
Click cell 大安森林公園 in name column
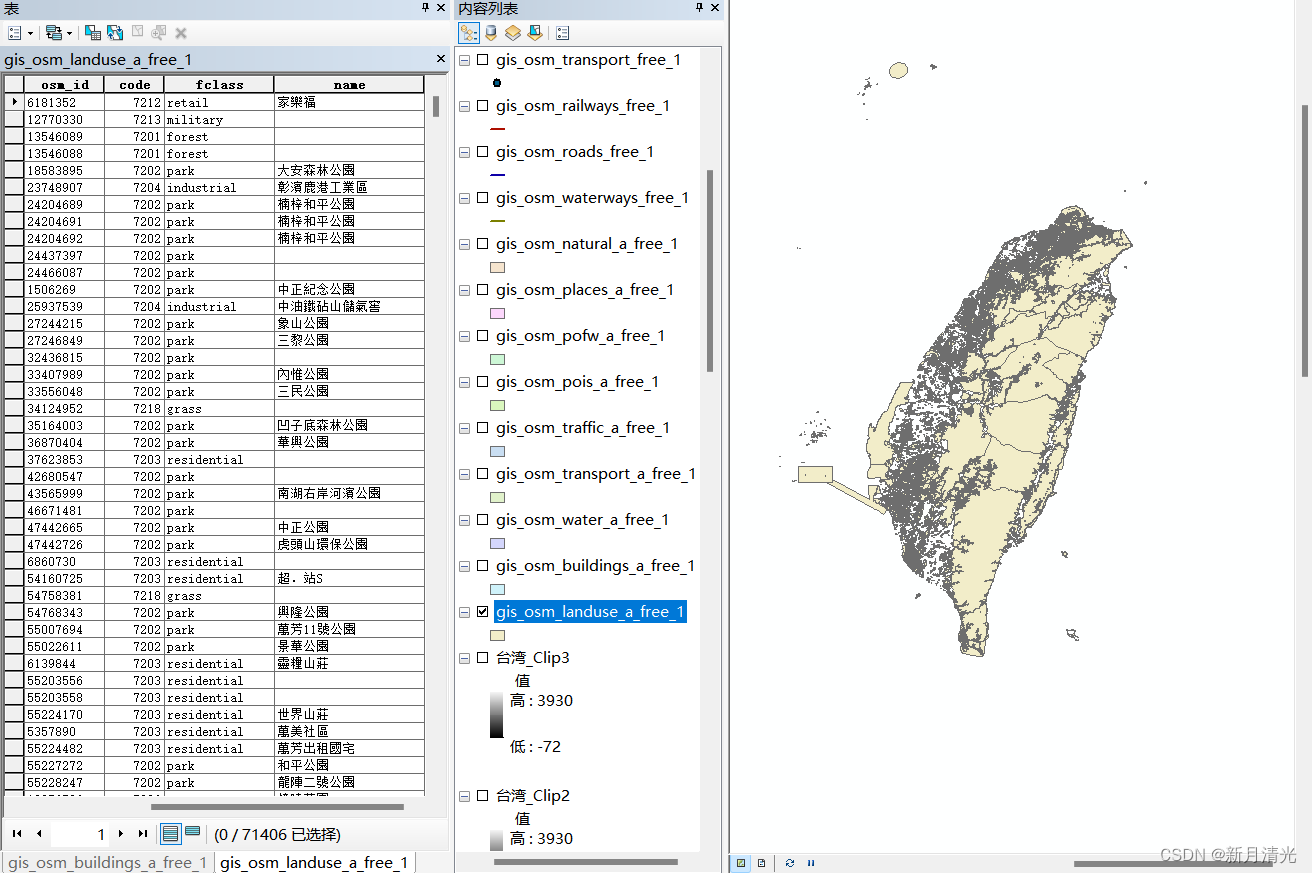[349, 170]
